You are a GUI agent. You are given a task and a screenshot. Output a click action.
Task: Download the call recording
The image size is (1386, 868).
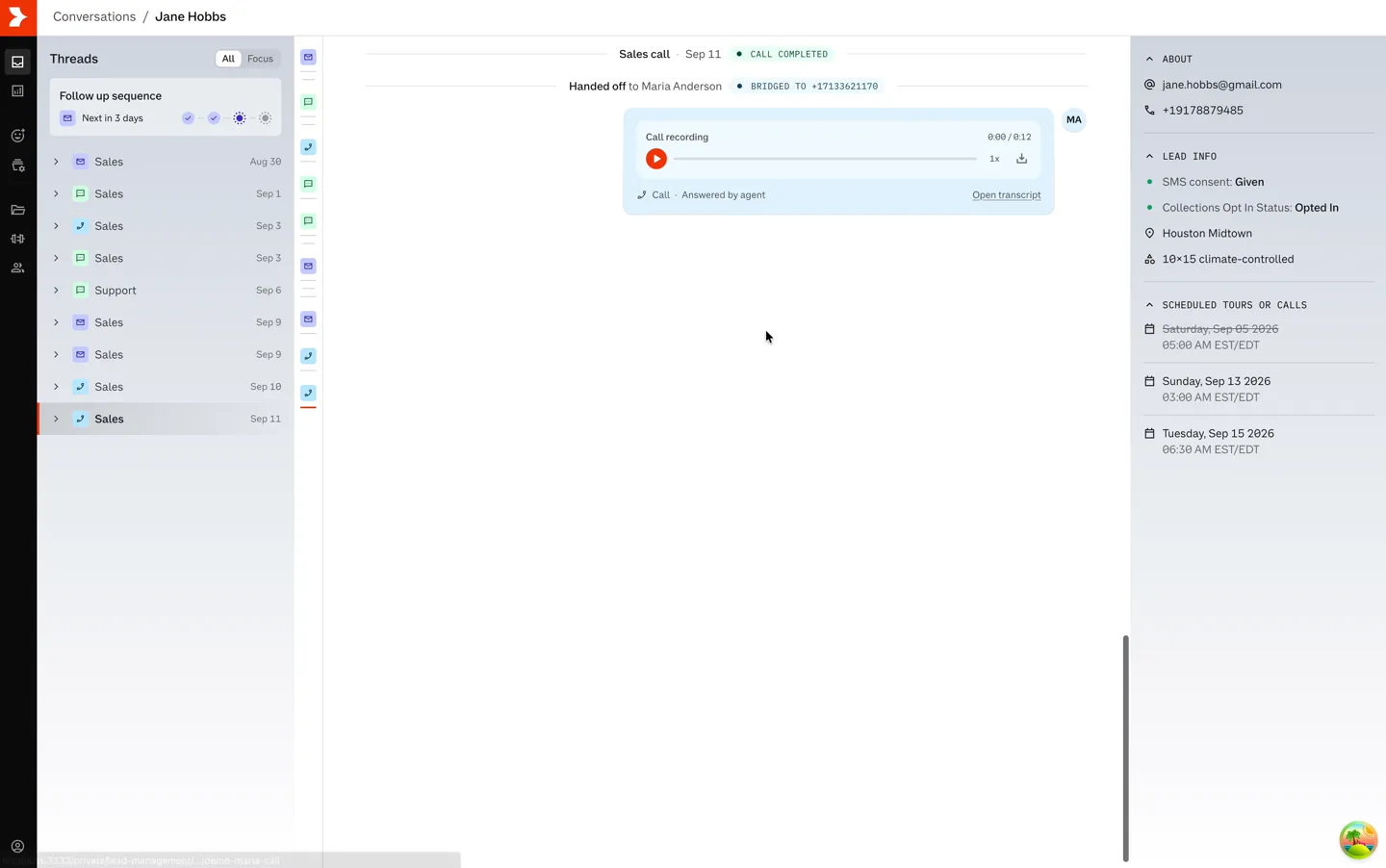pos(1021,159)
